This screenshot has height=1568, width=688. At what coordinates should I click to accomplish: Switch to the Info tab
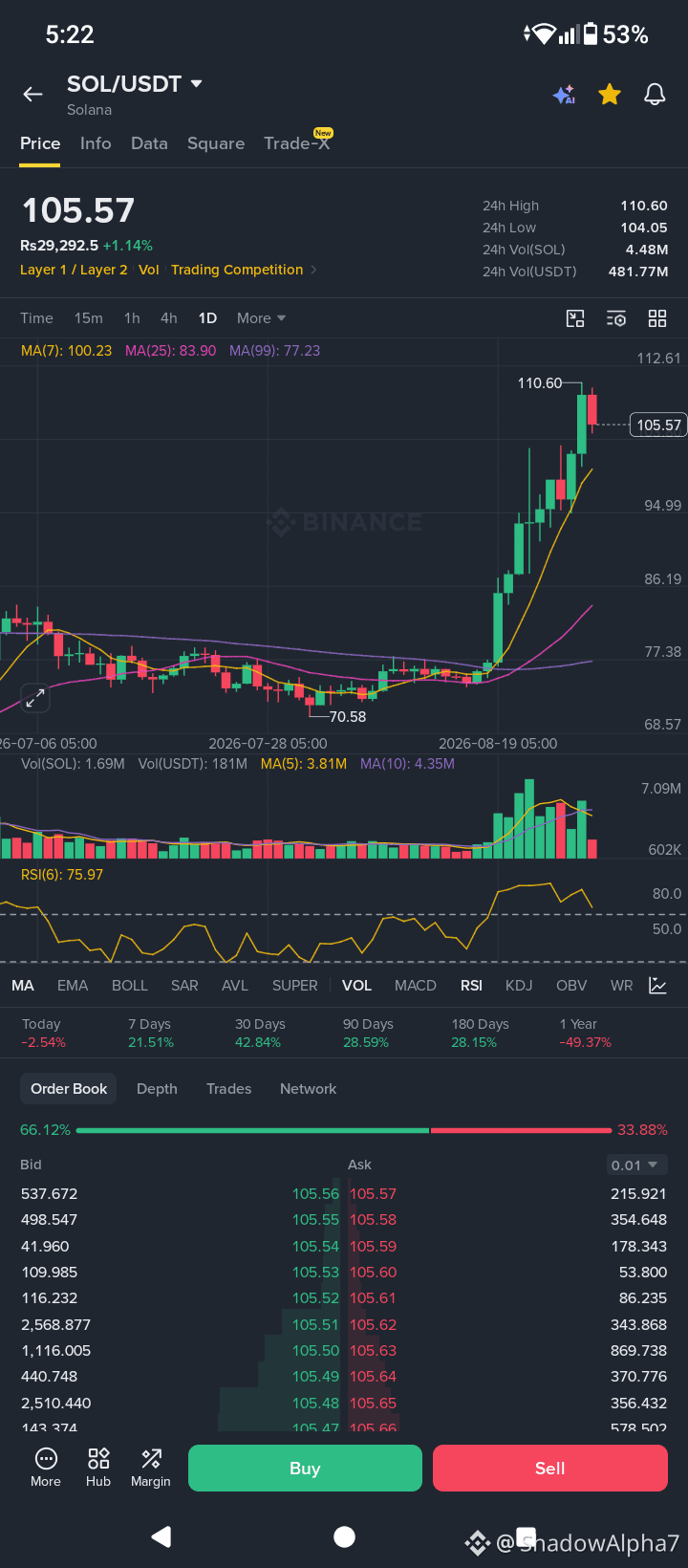click(96, 143)
